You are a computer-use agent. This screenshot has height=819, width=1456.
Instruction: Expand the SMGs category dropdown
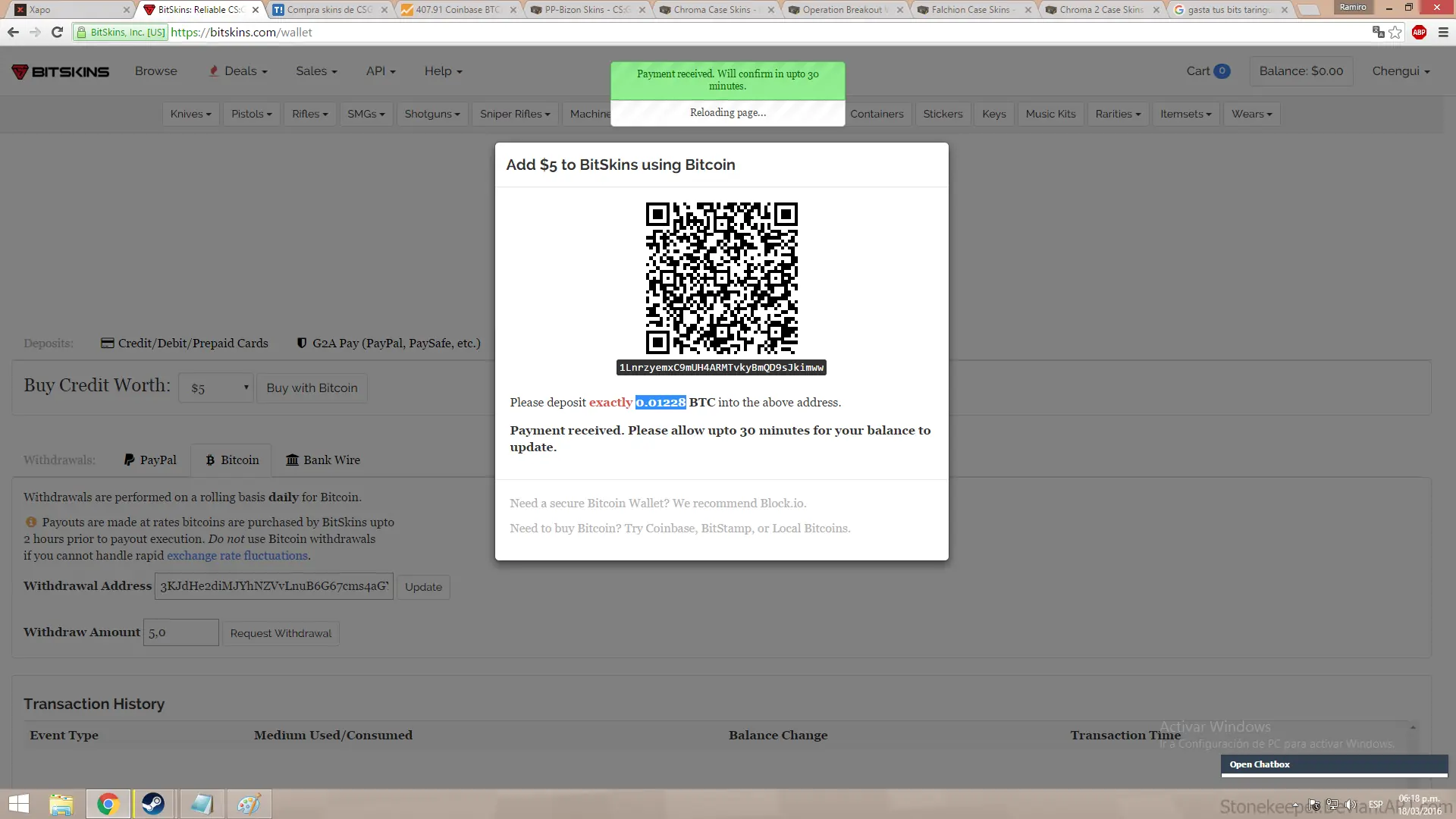[366, 114]
